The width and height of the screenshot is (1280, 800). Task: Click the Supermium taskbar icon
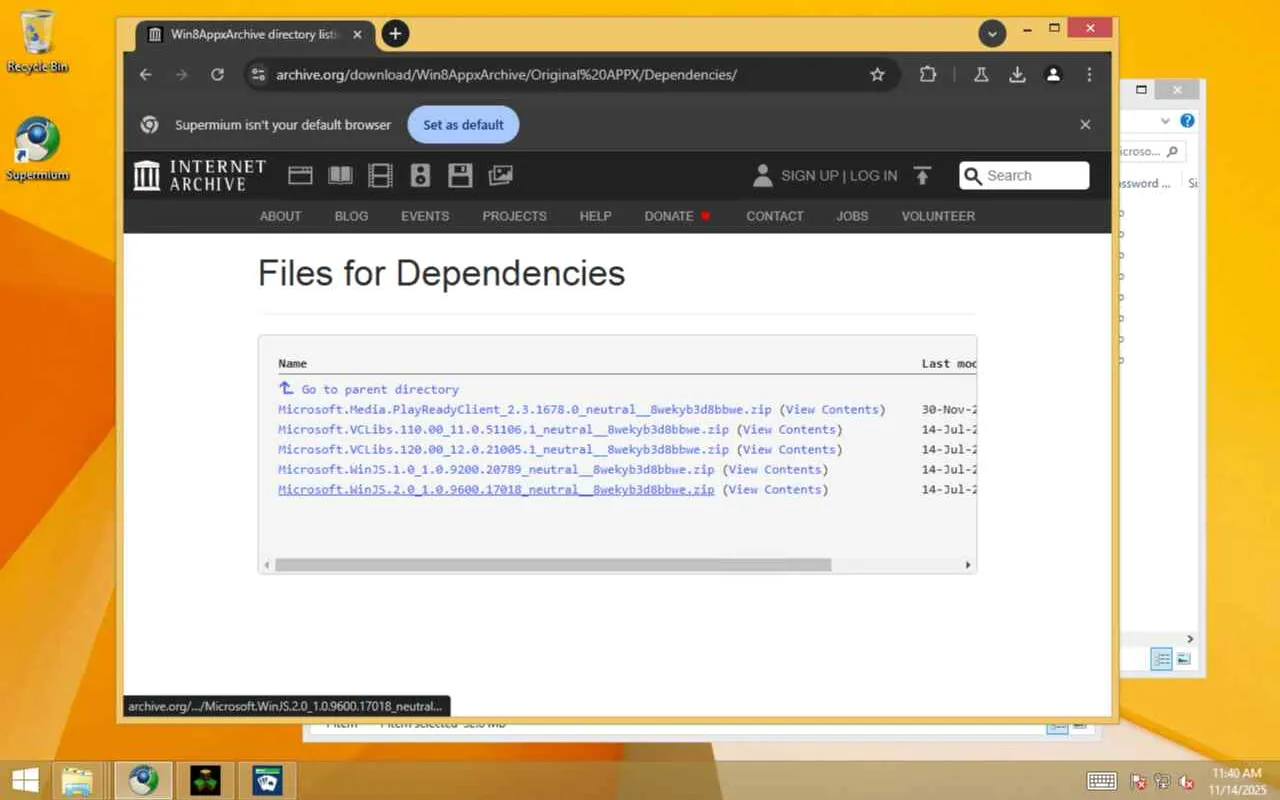[x=143, y=780]
